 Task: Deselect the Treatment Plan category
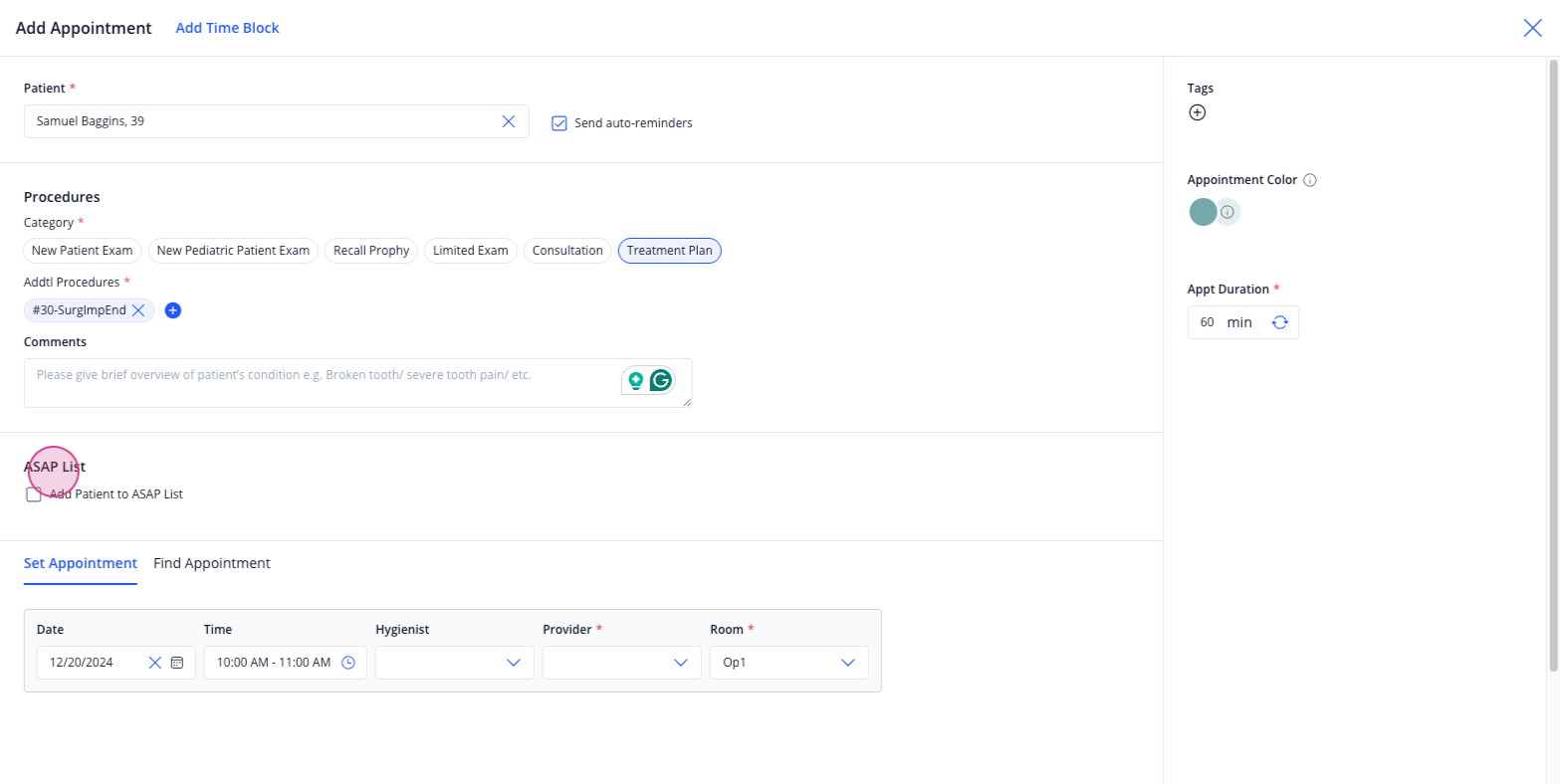click(x=670, y=251)
